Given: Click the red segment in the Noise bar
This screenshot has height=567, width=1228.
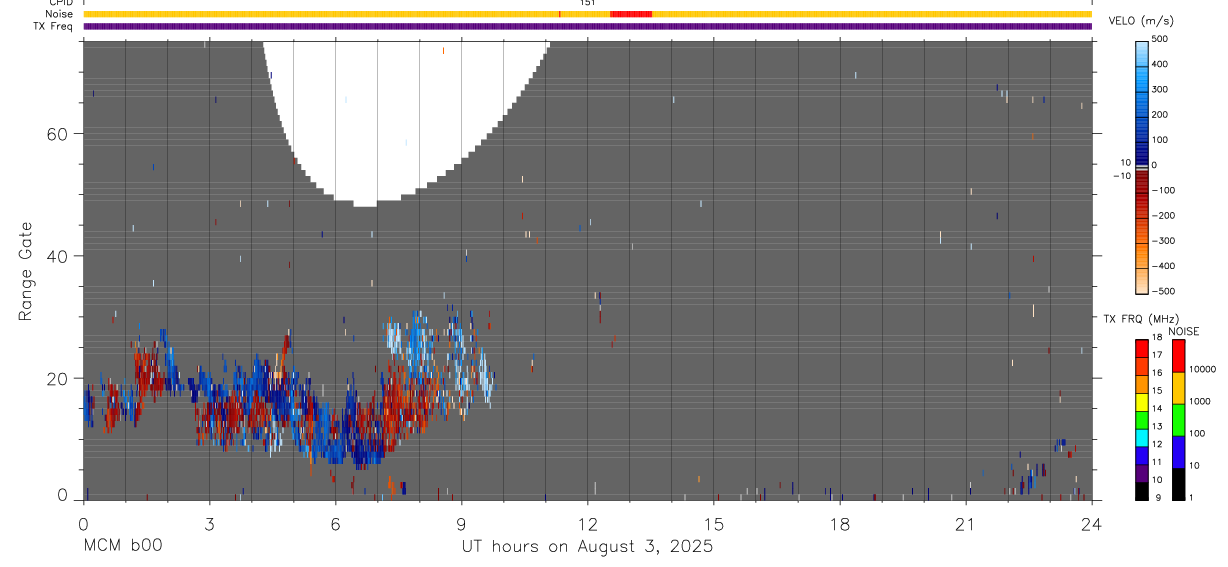Looking at the screenshot, I should 631,14.
